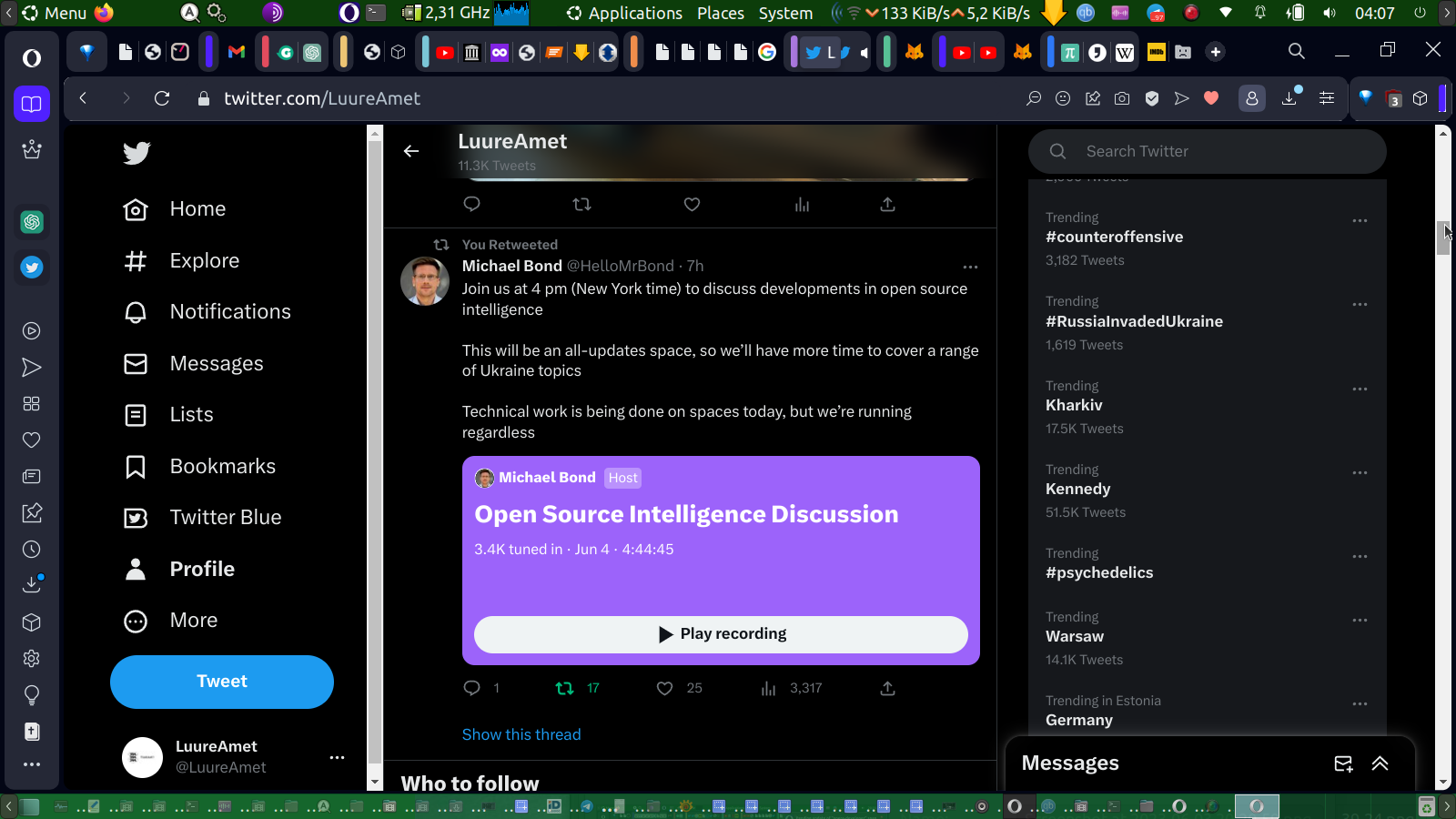The width and height of the screenshot is (1456, 819).
Task: Open Kharkiv trending topic
Action: [1074, 405]
